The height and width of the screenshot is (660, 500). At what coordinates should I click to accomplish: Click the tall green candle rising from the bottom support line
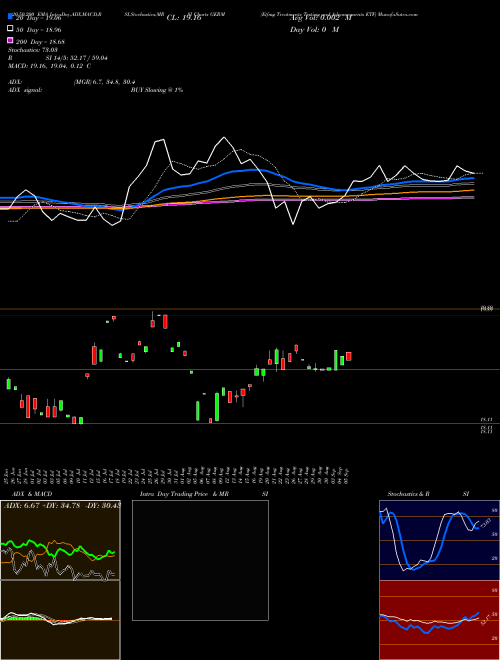[x=217, y=407]
